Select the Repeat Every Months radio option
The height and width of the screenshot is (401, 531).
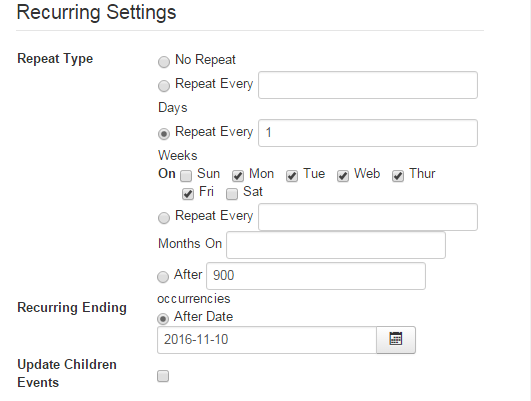[x=164, y=218]
